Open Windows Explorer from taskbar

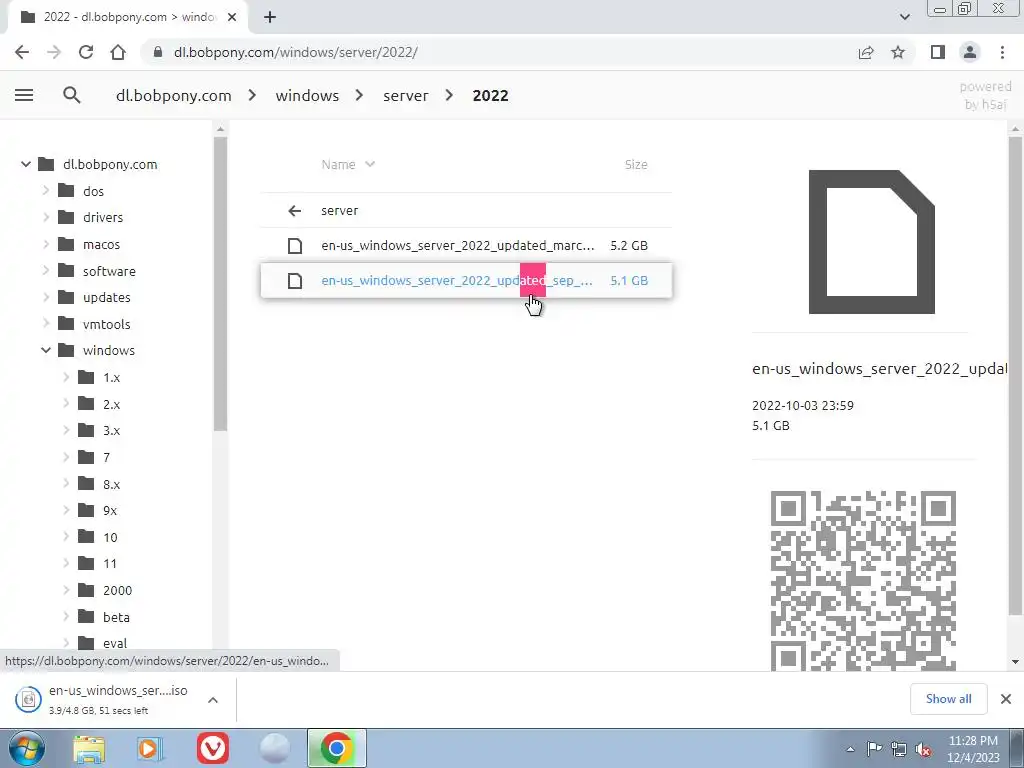[89, 749]
